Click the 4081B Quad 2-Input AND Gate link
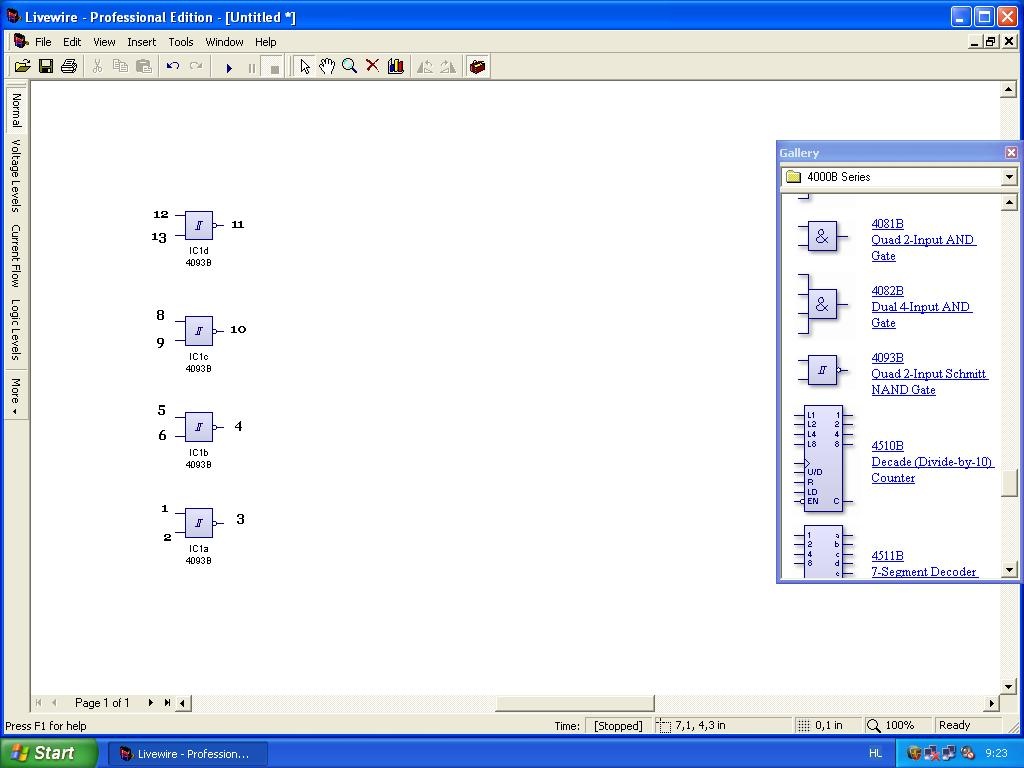The height and width of the screenshot is (768, 1024). pyautogui.click(x=923, y=240)
